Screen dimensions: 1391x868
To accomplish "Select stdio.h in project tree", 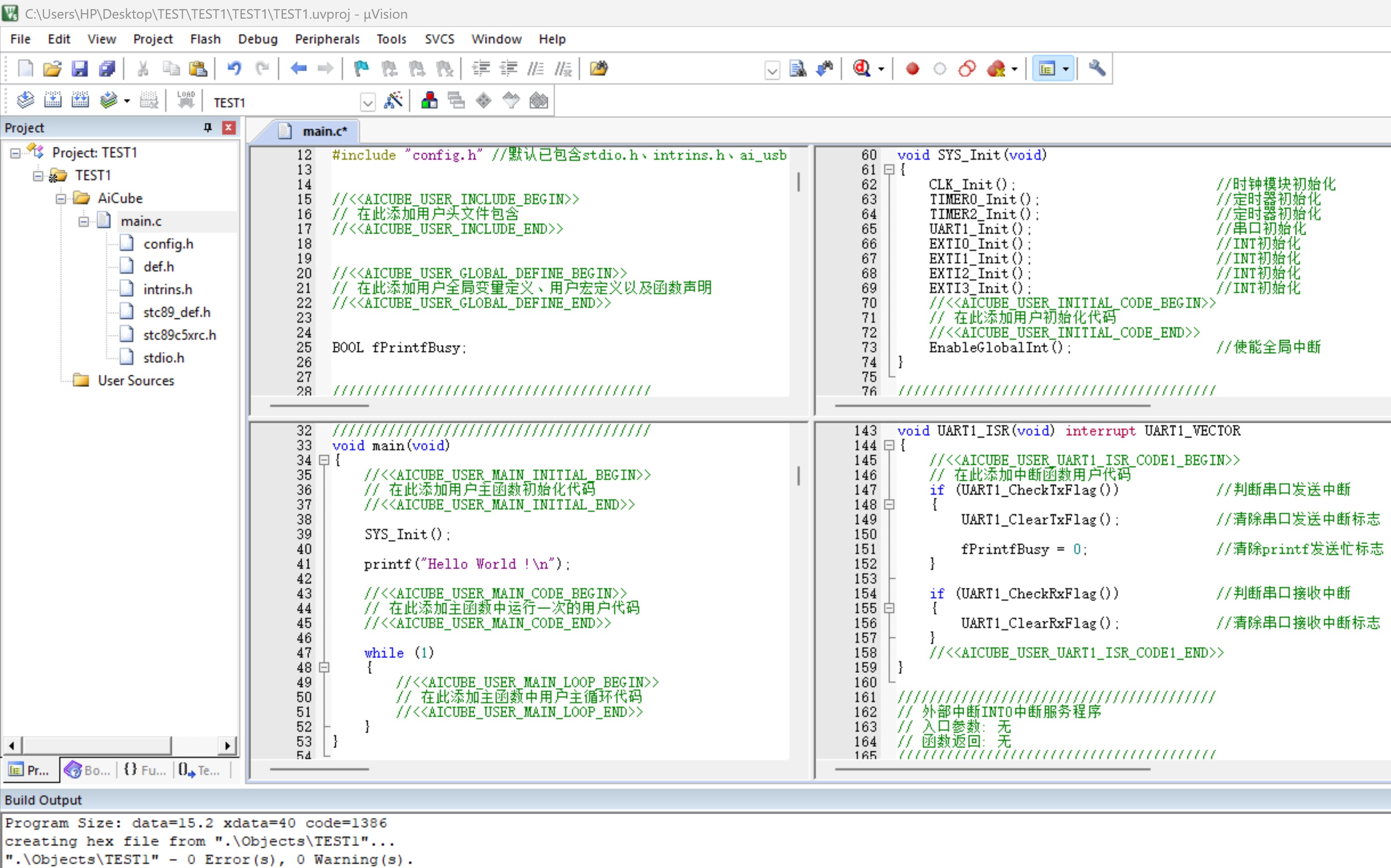I will point(164,358).
